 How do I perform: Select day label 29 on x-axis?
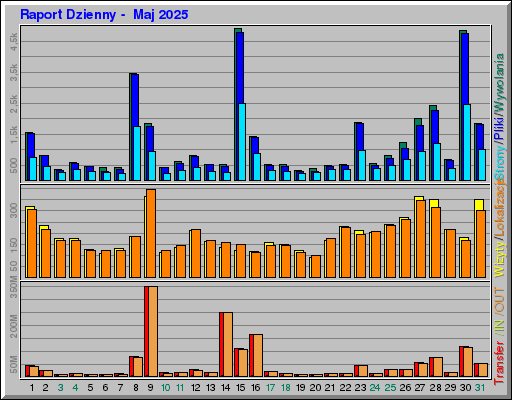pyautogui.click(x=450, y=388)
